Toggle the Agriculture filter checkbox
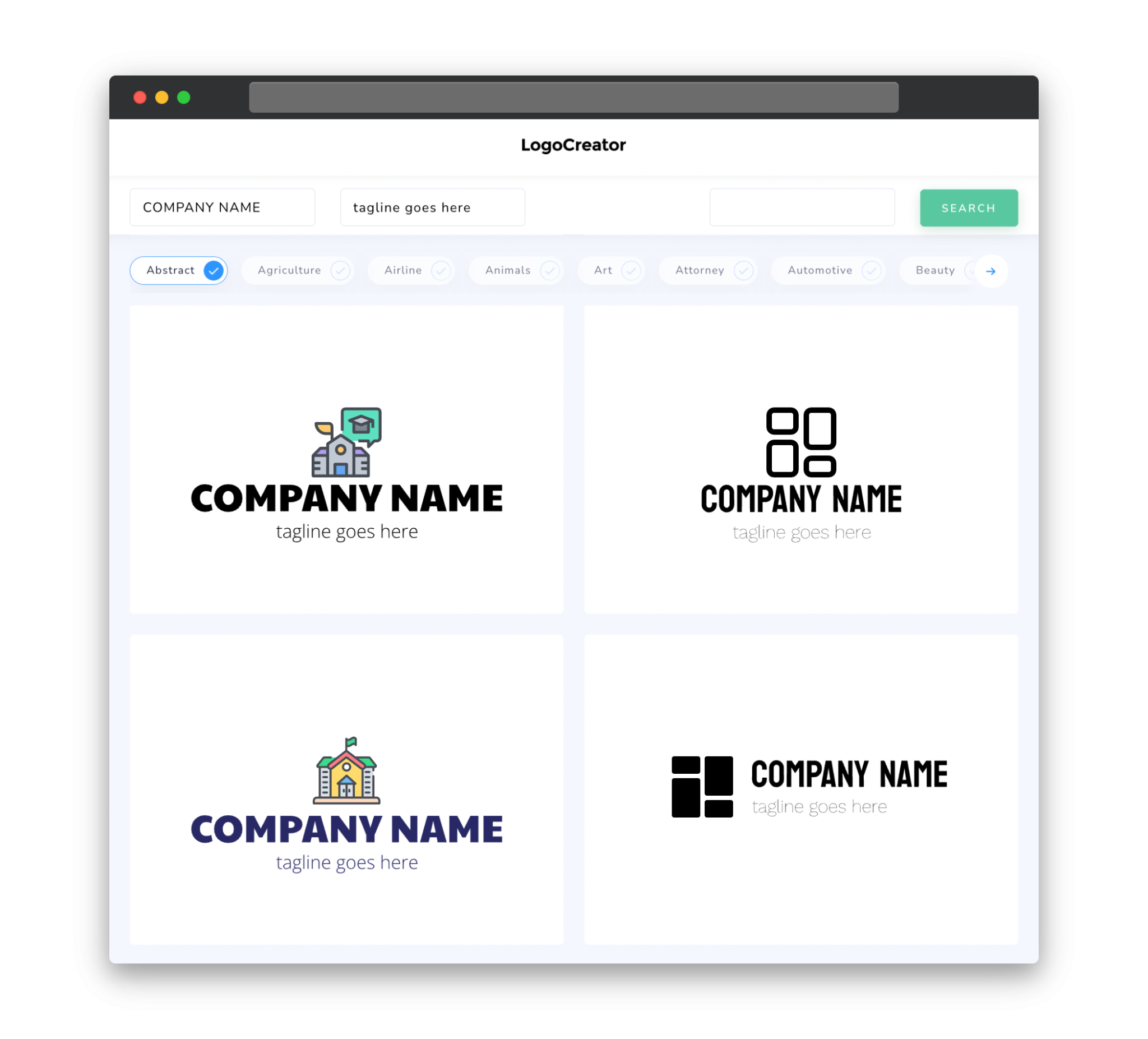Viewport: 1148px width, 1039px height. (x=340, y=270)
